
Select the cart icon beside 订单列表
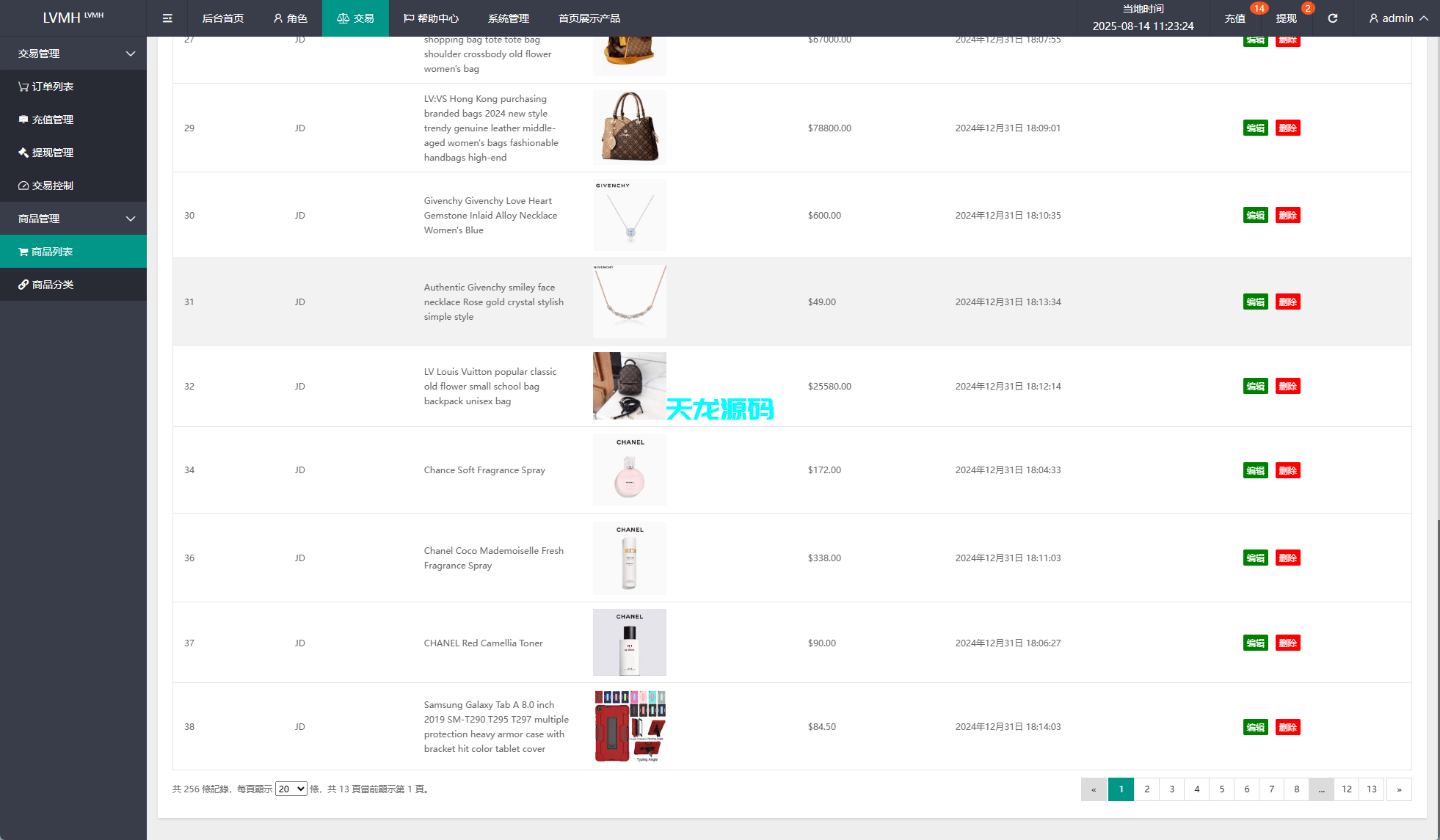(x=23, y=87)
